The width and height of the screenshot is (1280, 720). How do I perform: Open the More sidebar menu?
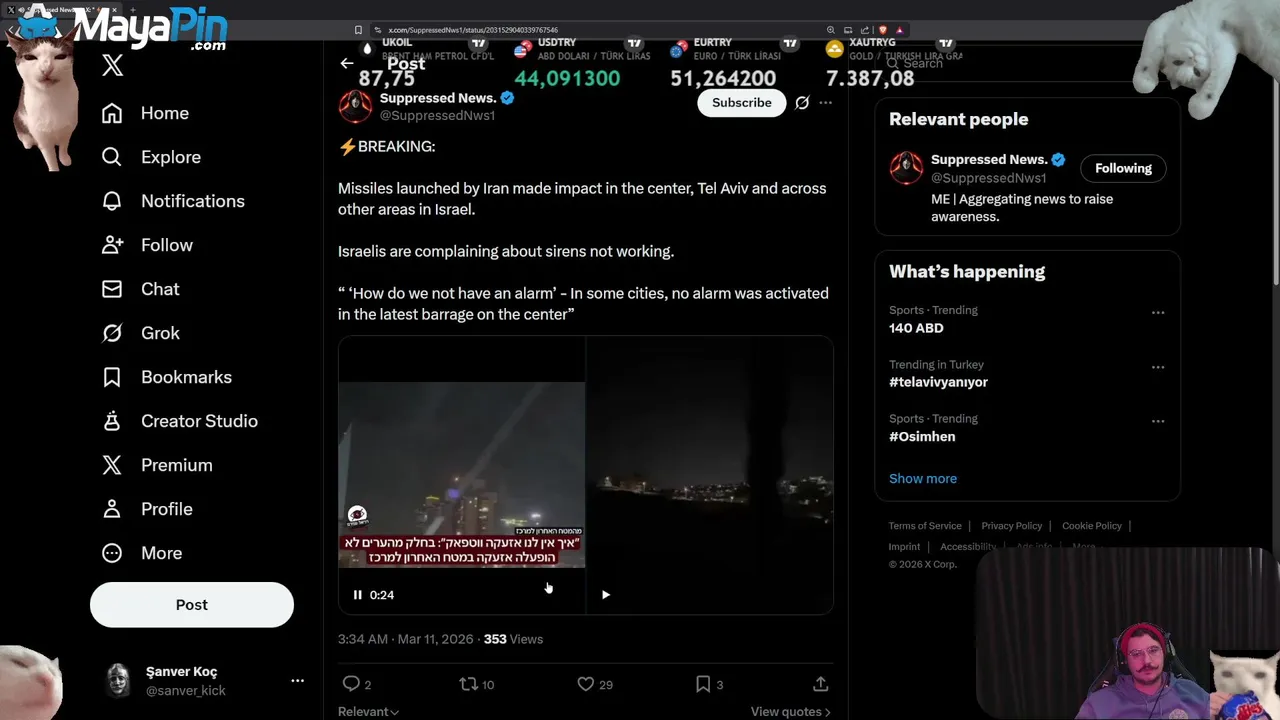coord(142,553)
